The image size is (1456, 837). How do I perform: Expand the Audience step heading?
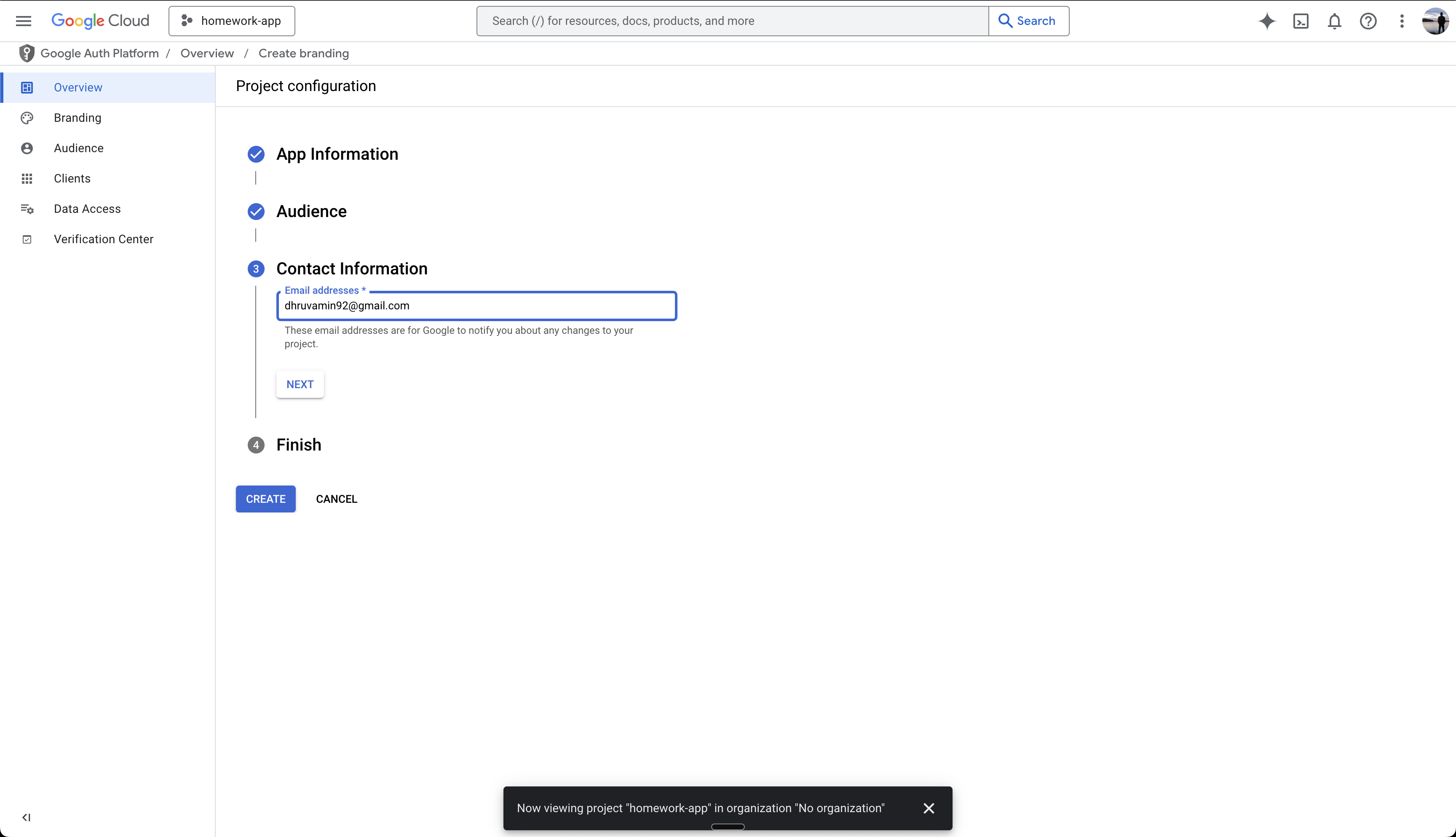(311, 212)
